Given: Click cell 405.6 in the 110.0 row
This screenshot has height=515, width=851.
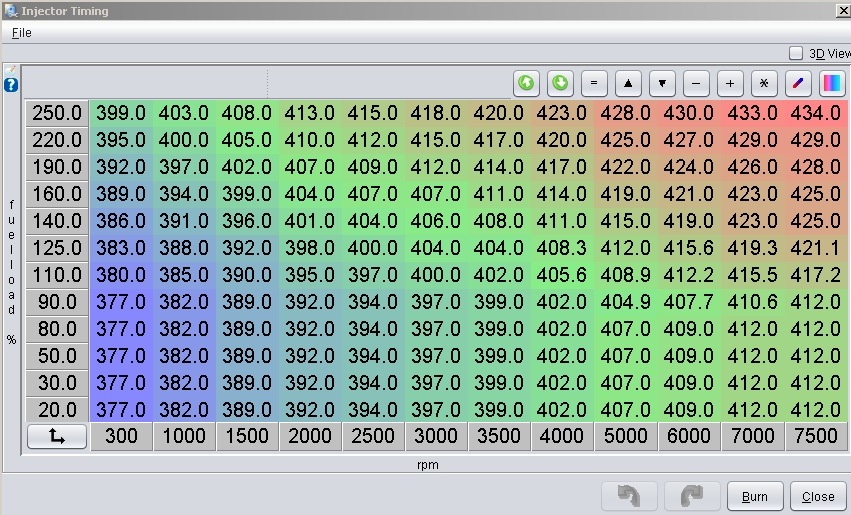Looking at the screenshot, I should [x=562, y=275].
